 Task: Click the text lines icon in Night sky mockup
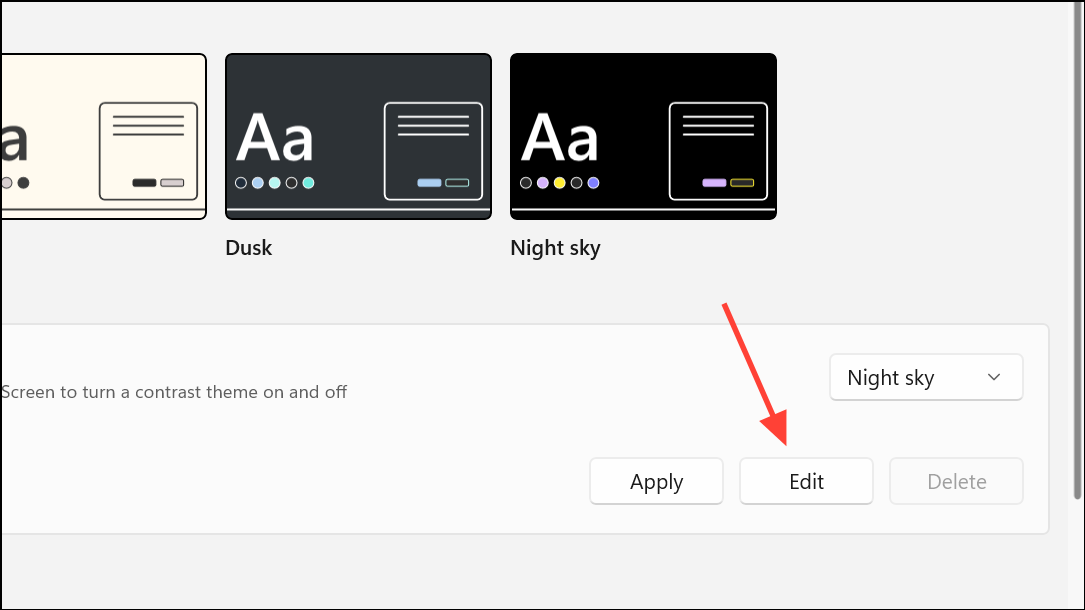click(718, 127)
